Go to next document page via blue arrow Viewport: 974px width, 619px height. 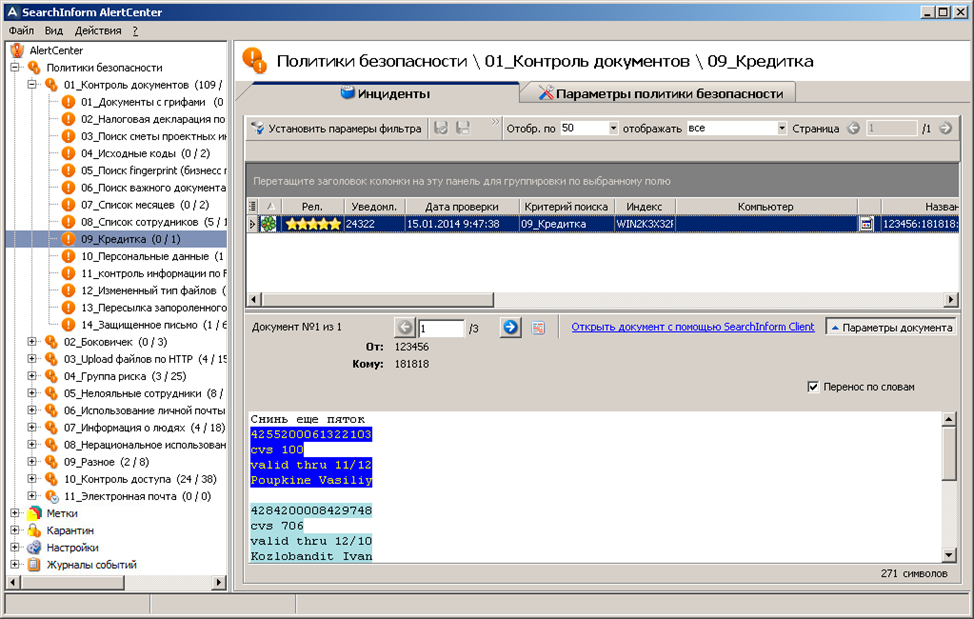[510, 326]
